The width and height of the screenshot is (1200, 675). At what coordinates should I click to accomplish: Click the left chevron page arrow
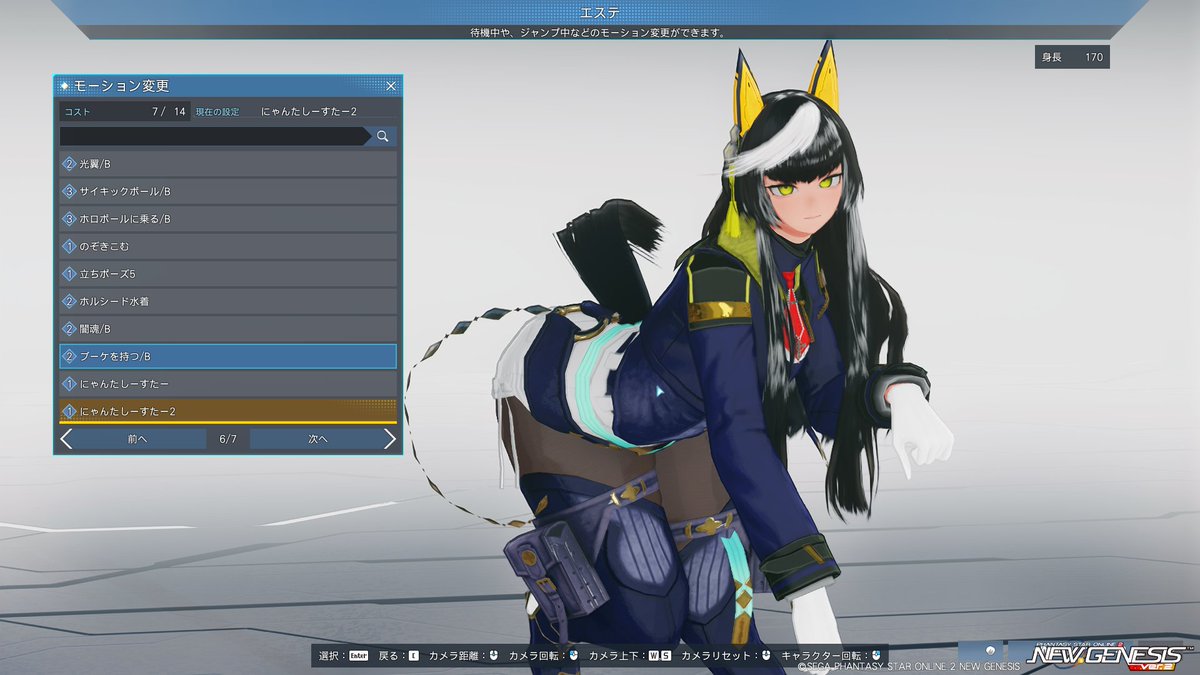(66, 439)
